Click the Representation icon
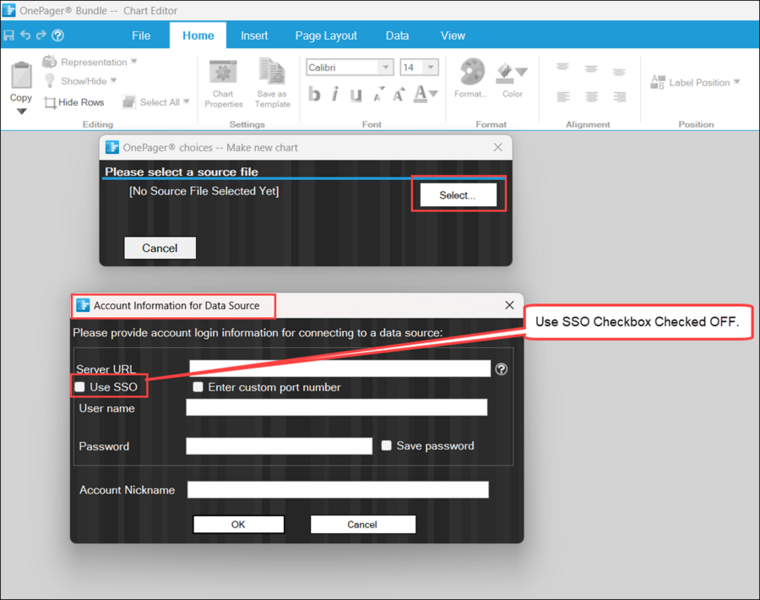This screenshot has width=760, height=600. coord(49,62)
